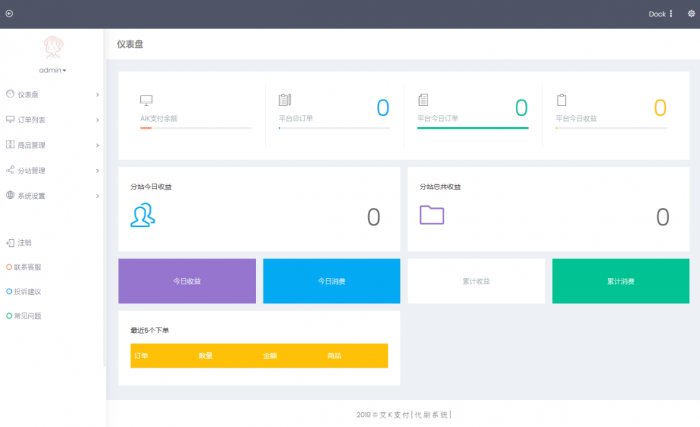Click the green 累计消费 tile
This screenshot has height=427, width=700.
click(620, 281)
